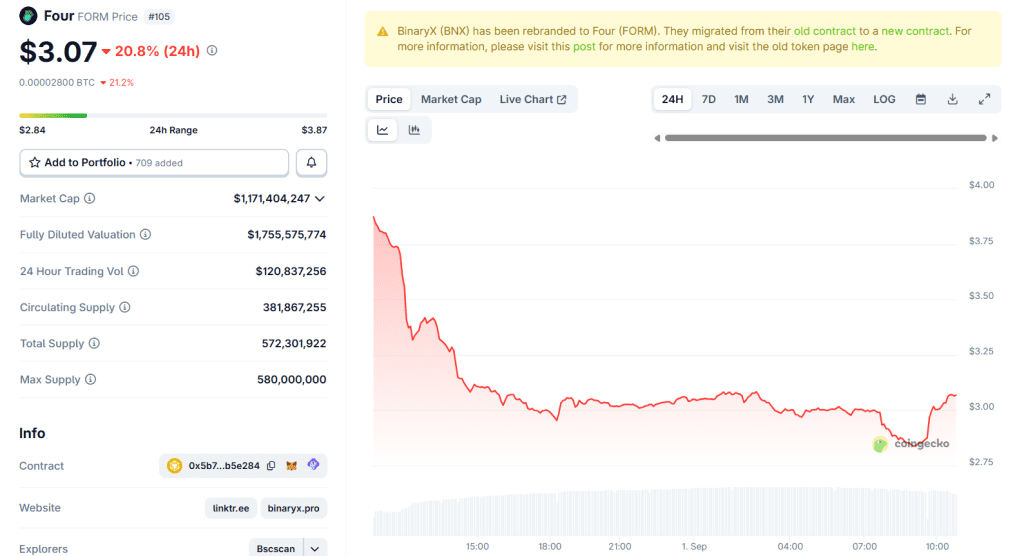Screen dimensions: 1024x556
Task: Select the Market Cap tab
Action: [x=451, y=99]
